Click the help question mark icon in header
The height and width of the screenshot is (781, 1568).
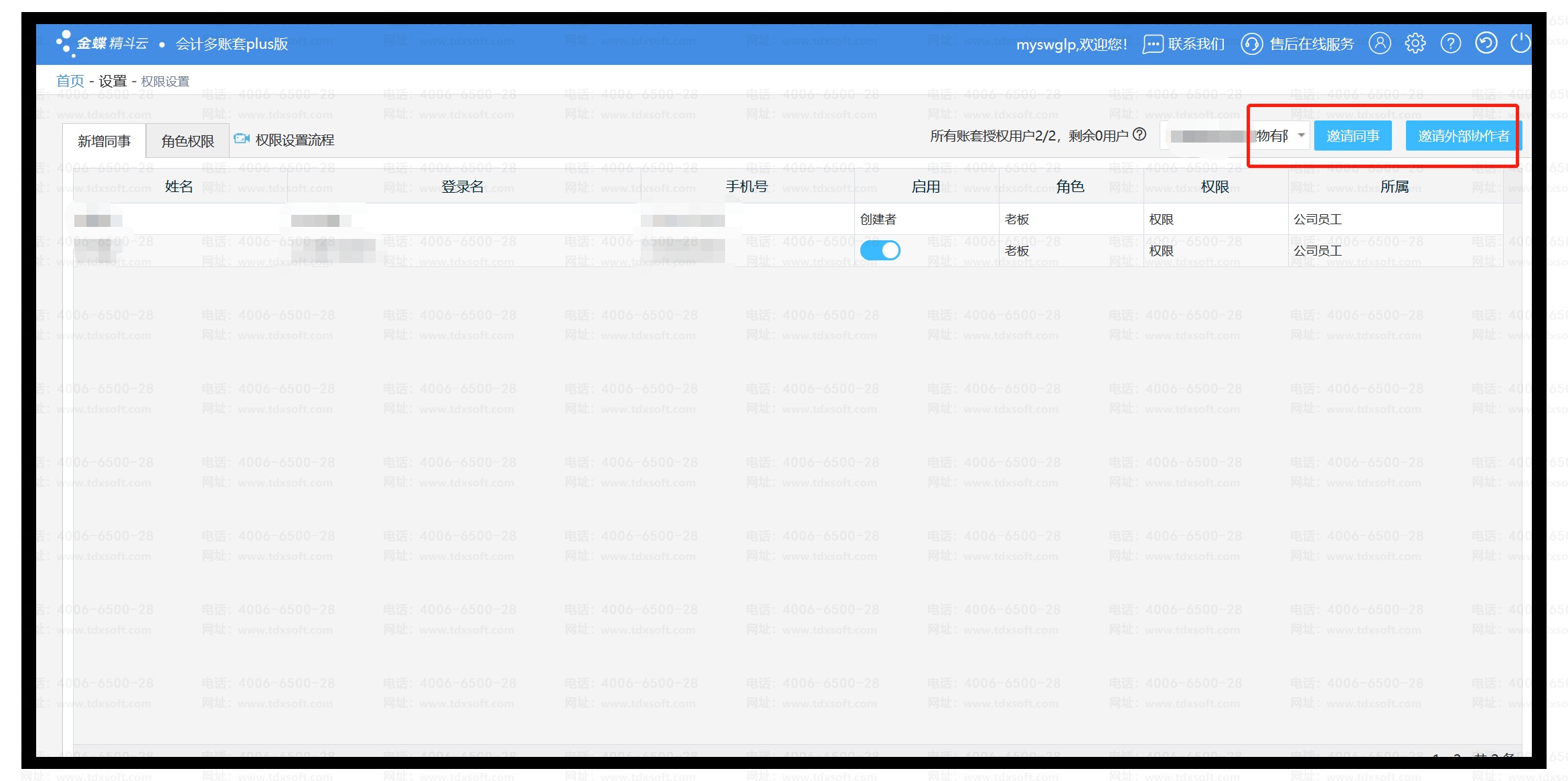pos(1450,44)
